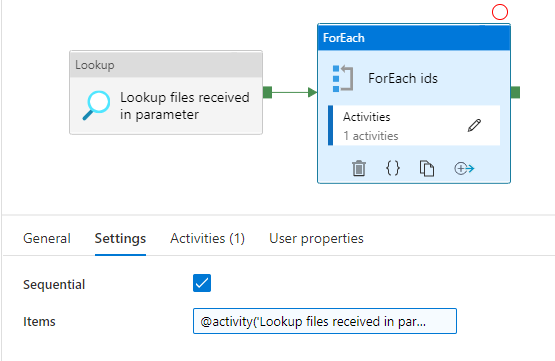Click the Items expression input field
This screenshot has width=555, height=361.
tap(325, 321)
